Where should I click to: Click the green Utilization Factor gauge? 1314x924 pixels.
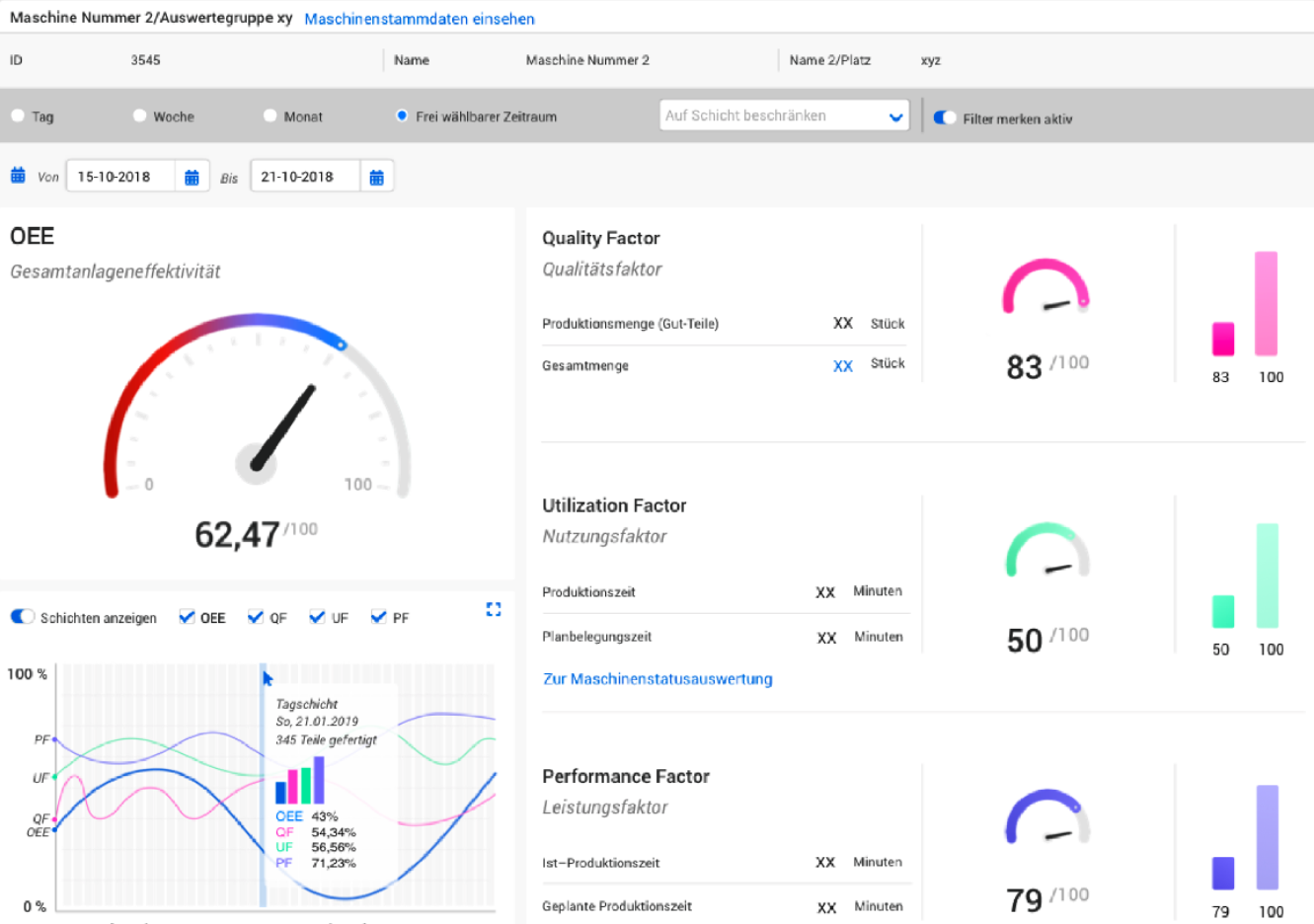click(1047, 550)
